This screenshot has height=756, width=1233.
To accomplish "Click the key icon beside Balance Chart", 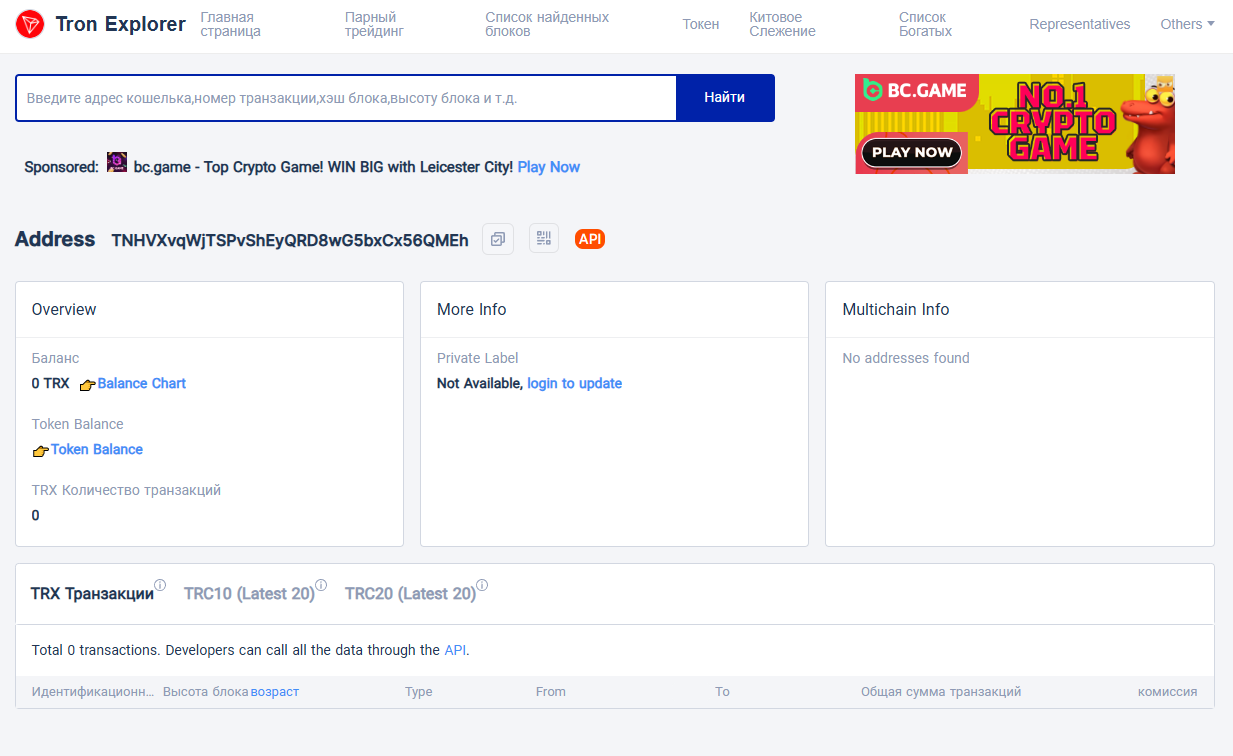I will click(87, 384).
